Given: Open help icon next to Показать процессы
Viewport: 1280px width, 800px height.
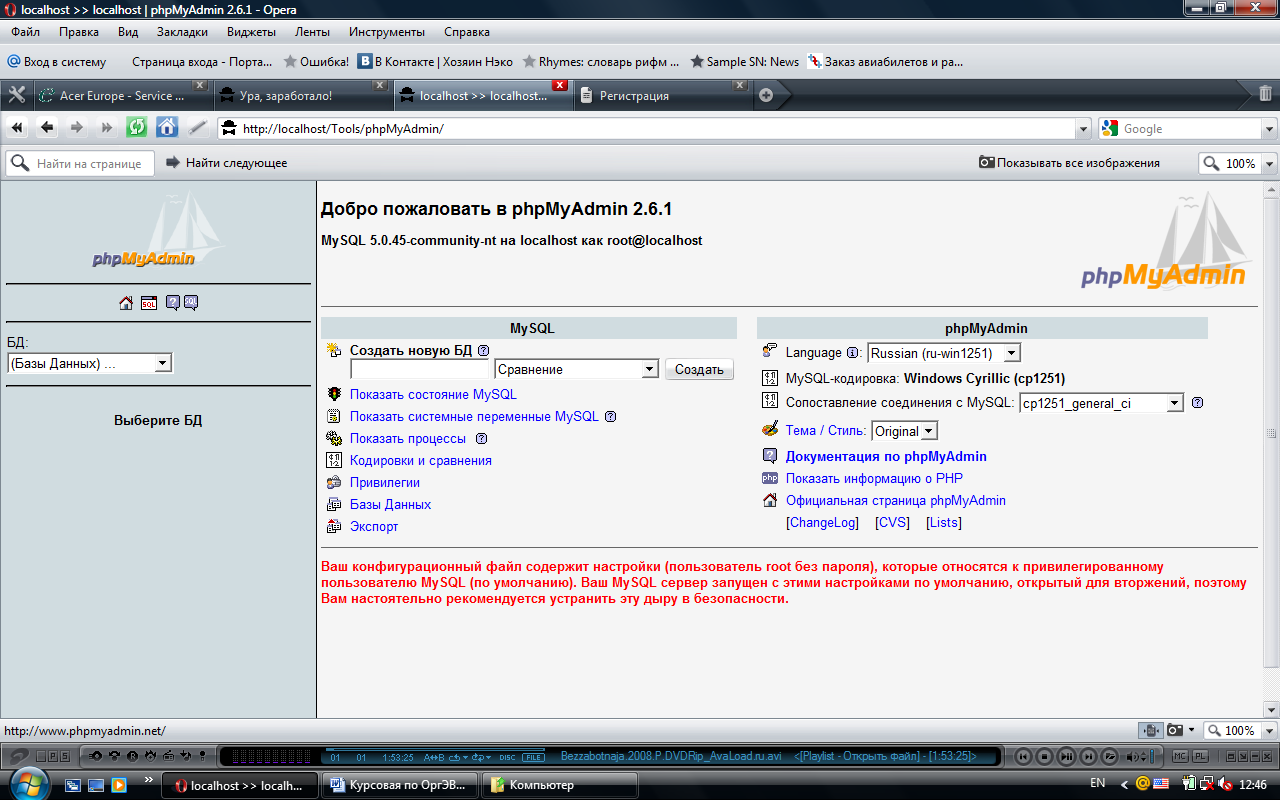Looking at the screenshot, I should click(481, 439).
